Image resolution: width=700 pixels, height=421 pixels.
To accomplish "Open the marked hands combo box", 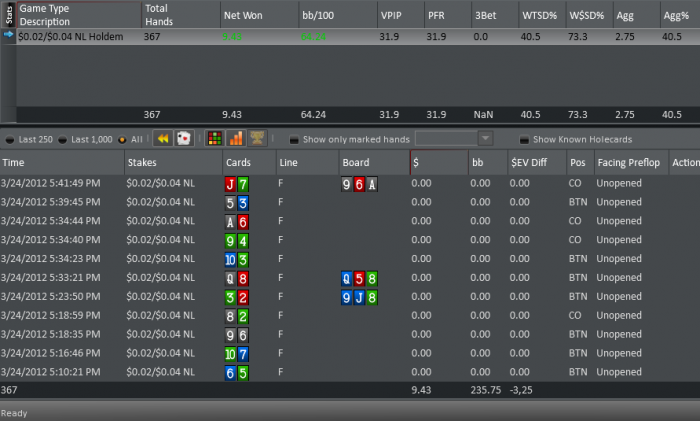I will pyautogui.click(x=454, y=139).
